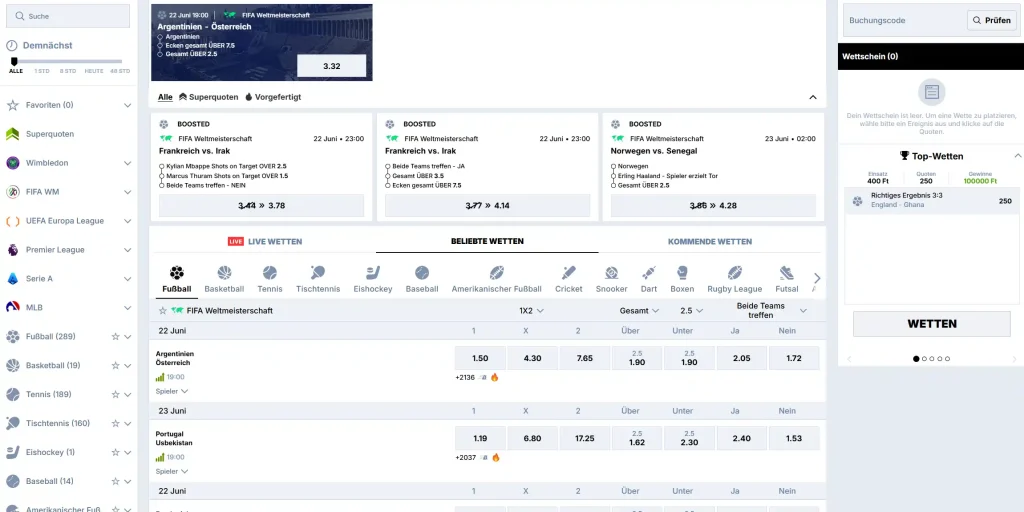Screen dimensions: 1024x512
Task: Switch to the Live Wetten tab
Action: click(x=265, y=242)
